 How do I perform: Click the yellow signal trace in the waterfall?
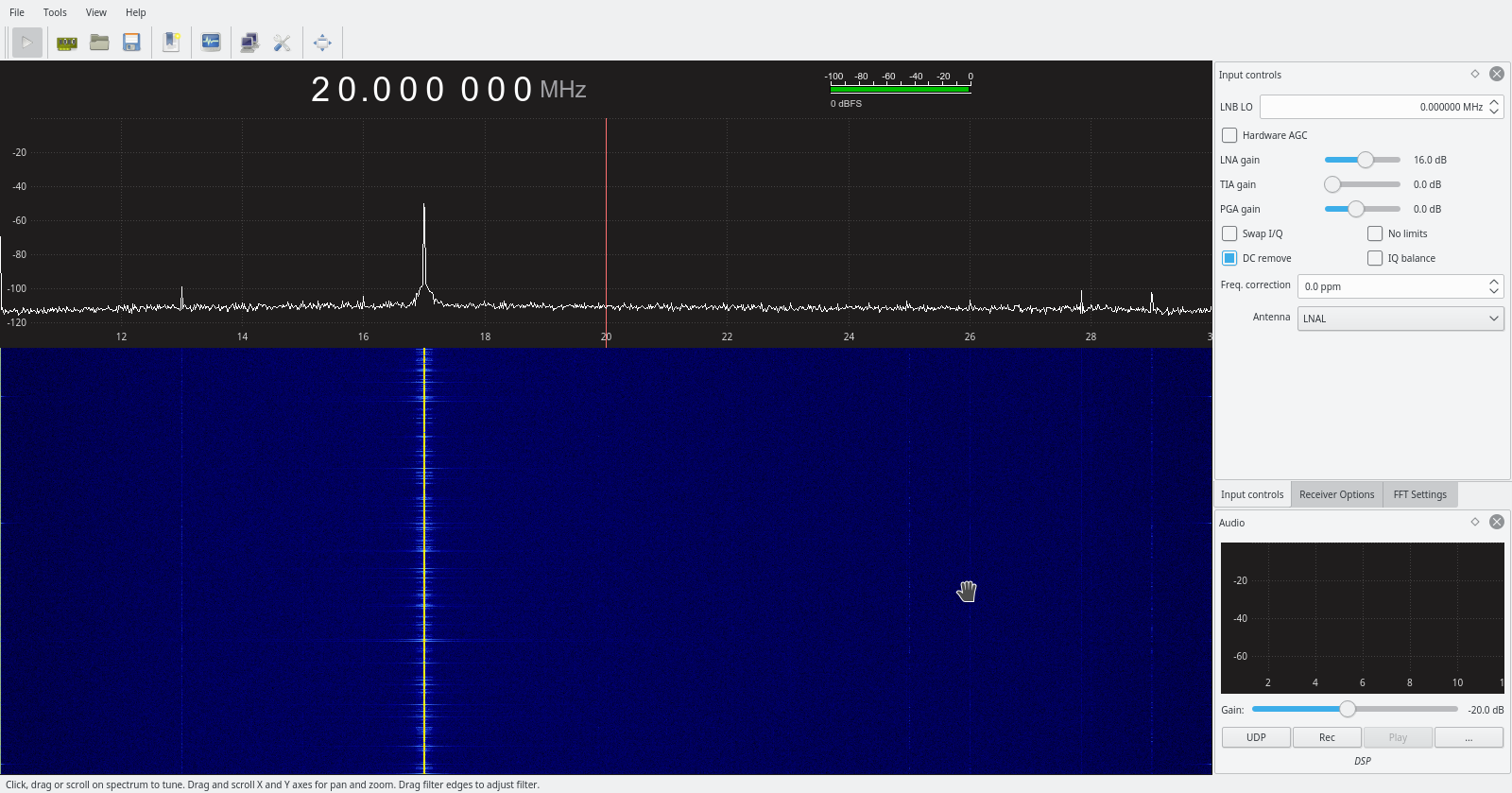tap(424, 561)
